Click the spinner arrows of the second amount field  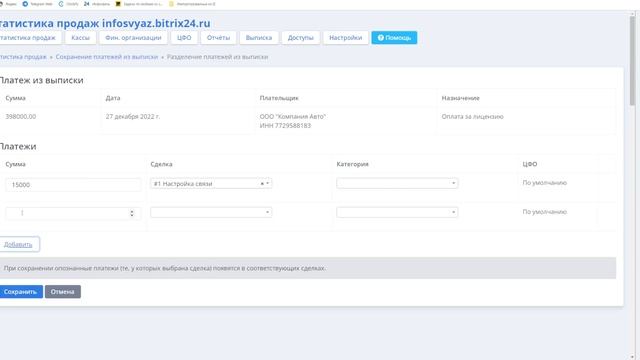[x=132, y=213]
